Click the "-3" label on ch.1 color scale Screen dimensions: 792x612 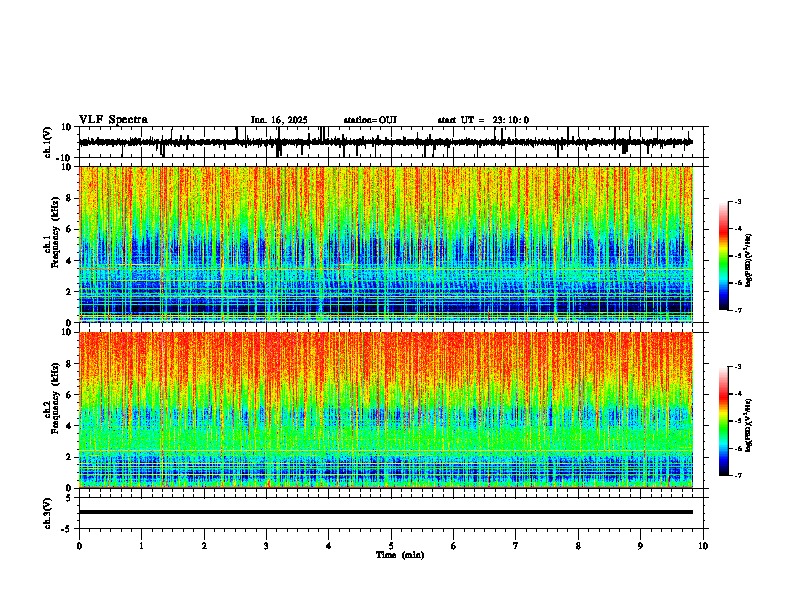(x=737, y=201)
